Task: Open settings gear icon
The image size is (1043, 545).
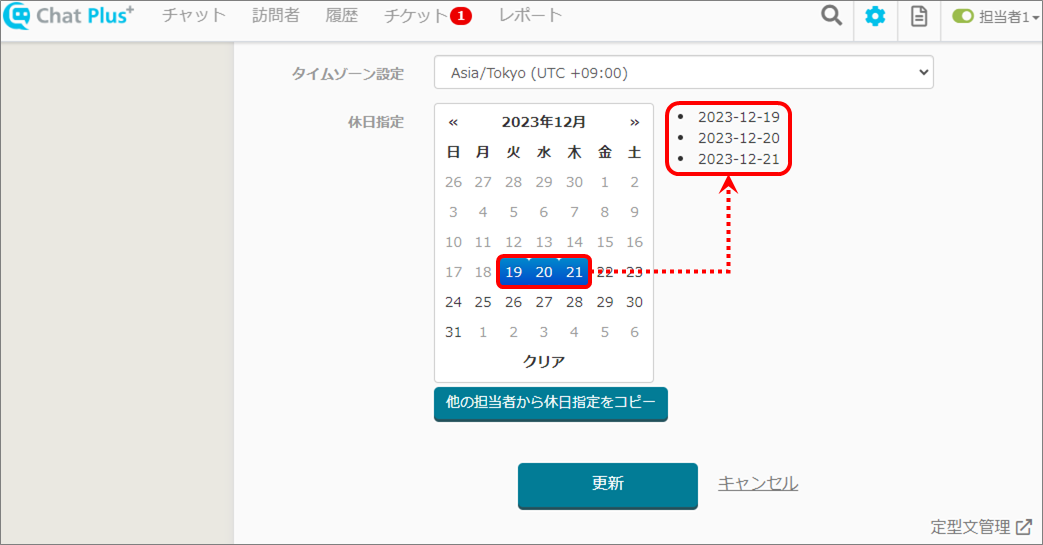Action: click(875, 17)
